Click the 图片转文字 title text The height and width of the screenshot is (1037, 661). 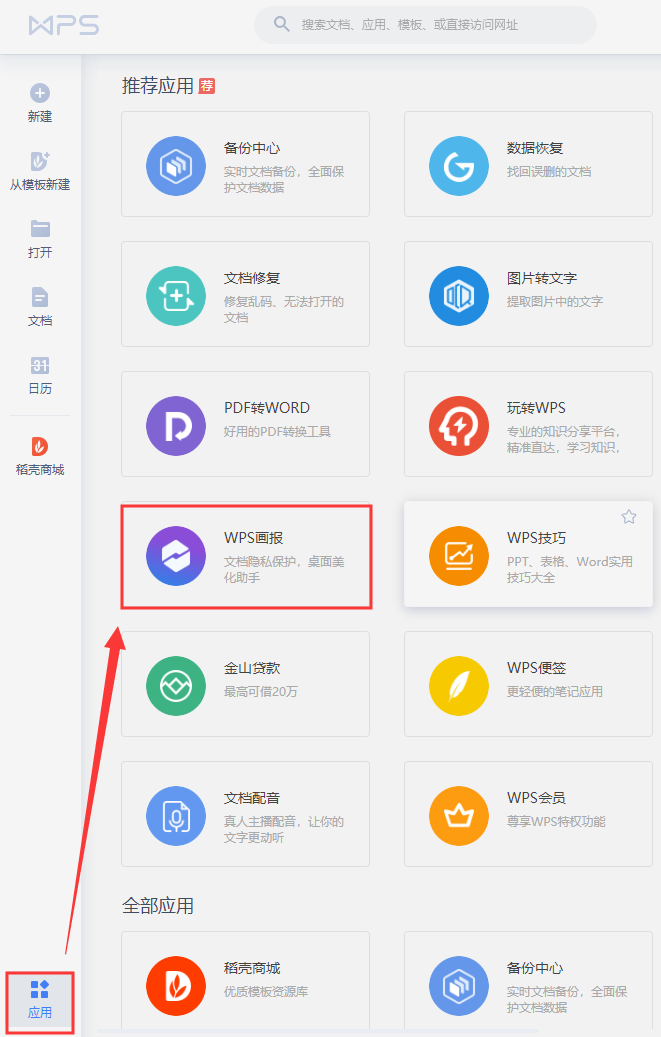click(x=542, y=278)
